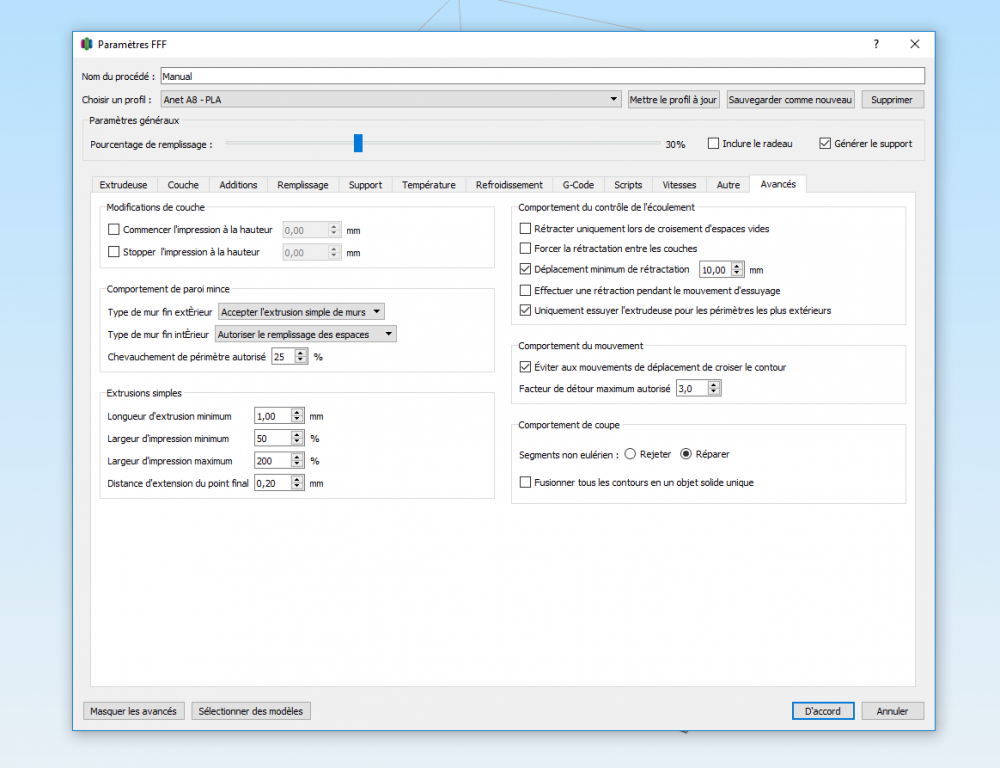Click the Facteur de détour maximum stepper arrows
The height and width of the screenshot is (768, 1000).
point(714,388)
